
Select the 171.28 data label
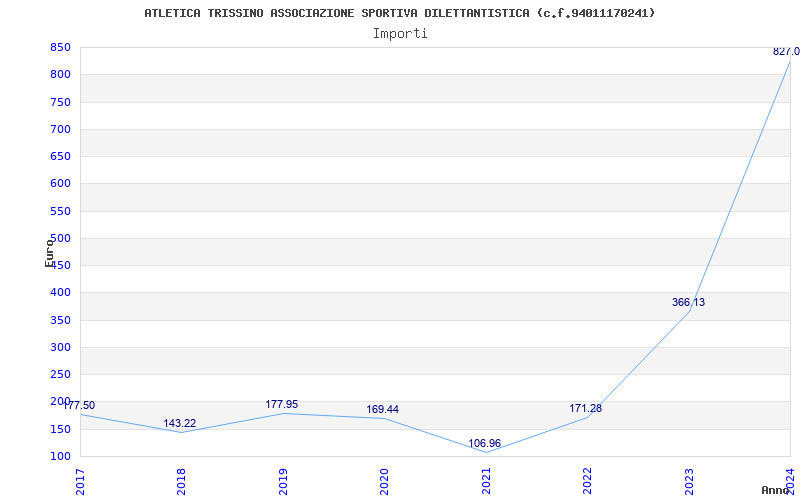[586, 409]
